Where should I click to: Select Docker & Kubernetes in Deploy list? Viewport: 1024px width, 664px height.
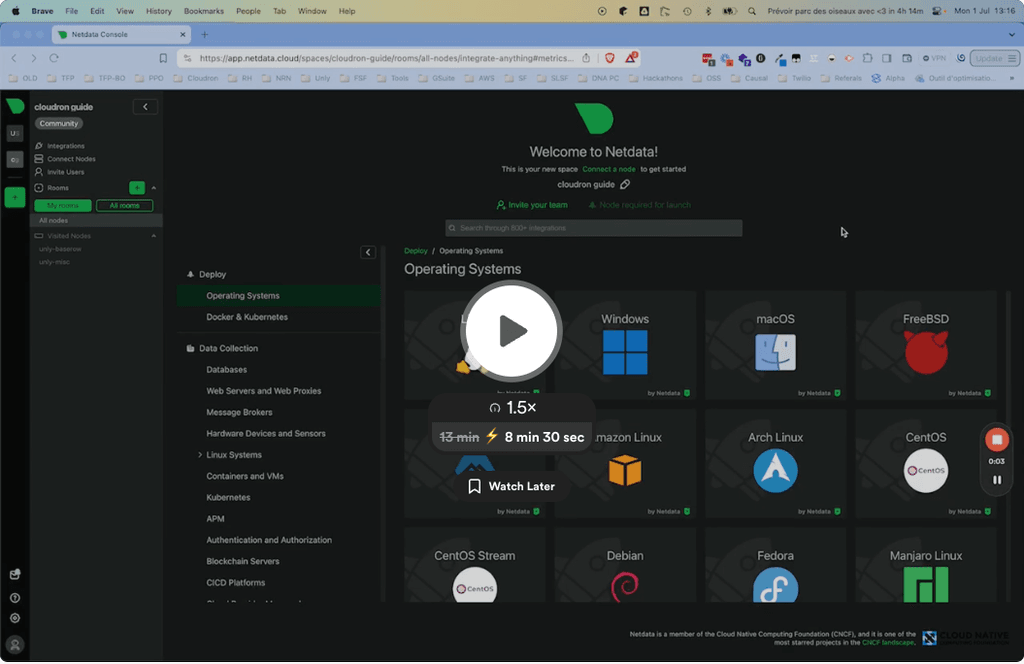[247, 317]
